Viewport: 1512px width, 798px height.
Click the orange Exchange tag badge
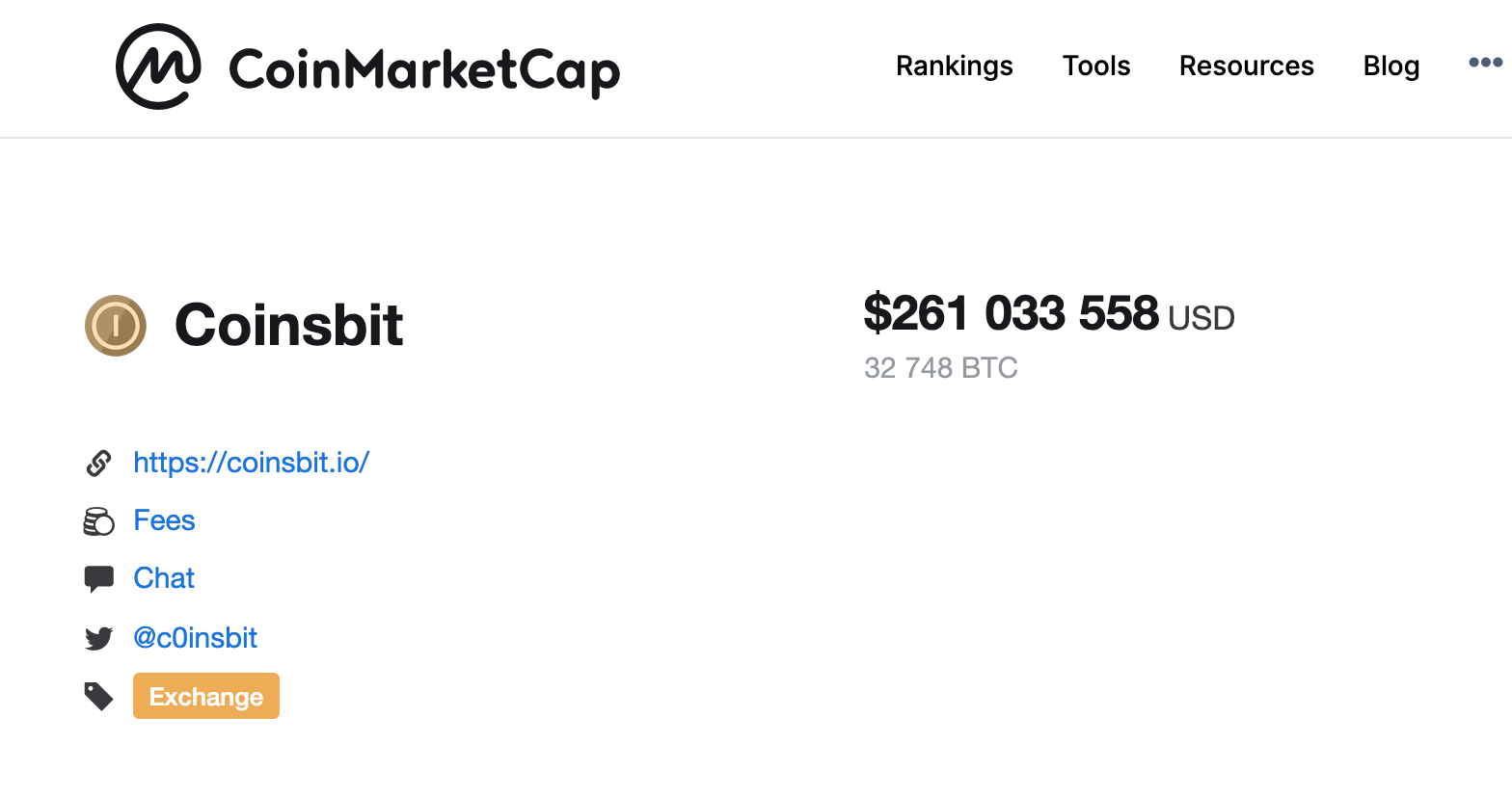pos(206,696)
